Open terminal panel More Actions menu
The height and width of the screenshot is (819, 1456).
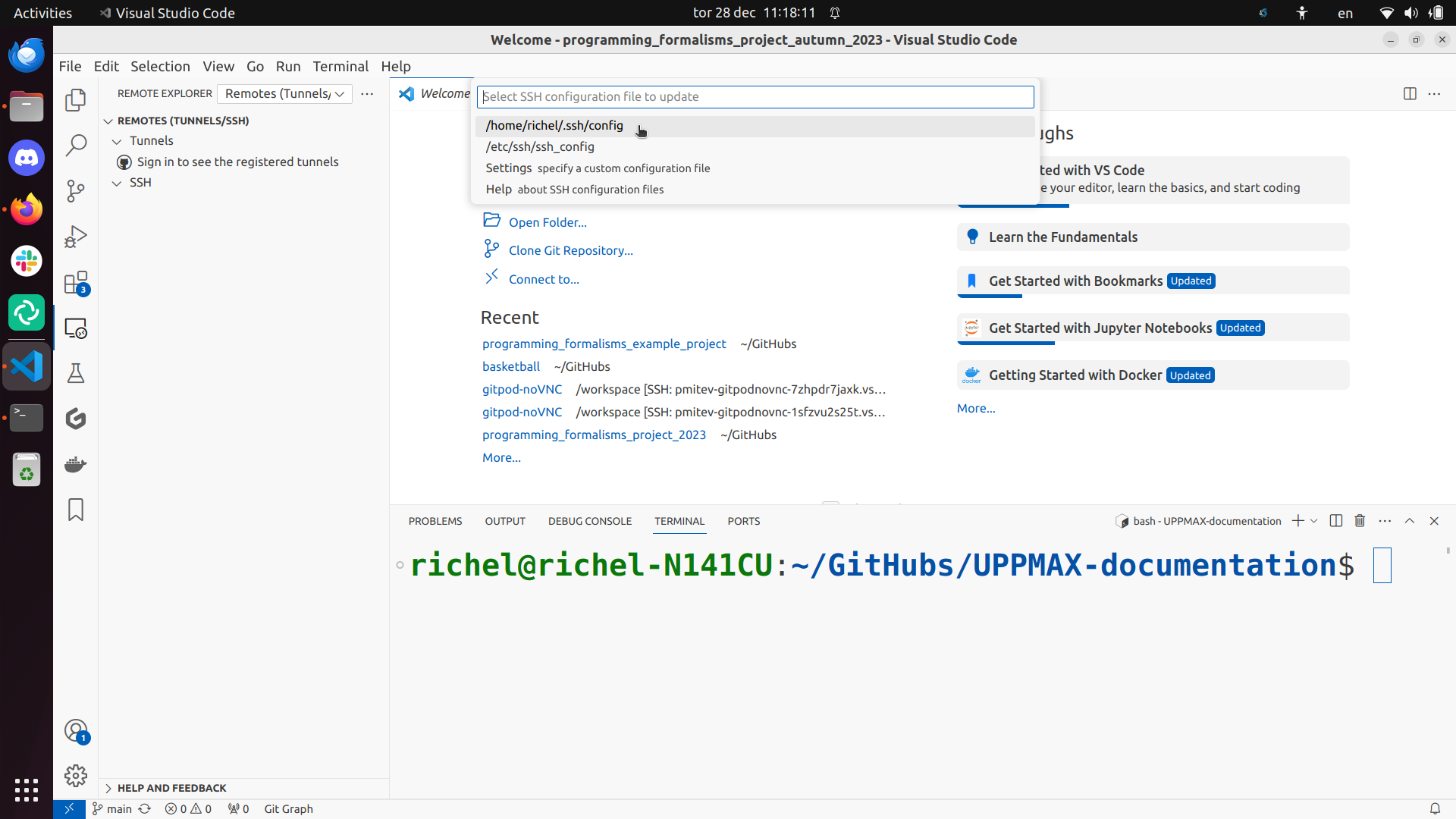tap(1385, 521)
